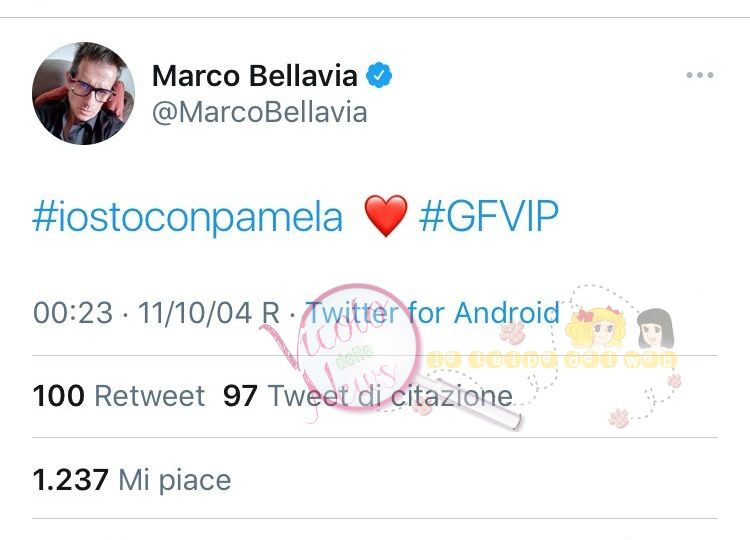This screenshot has height=540, width=750.
Task: Click the pink paw print near citazione
Action: [x=423, y=408]
